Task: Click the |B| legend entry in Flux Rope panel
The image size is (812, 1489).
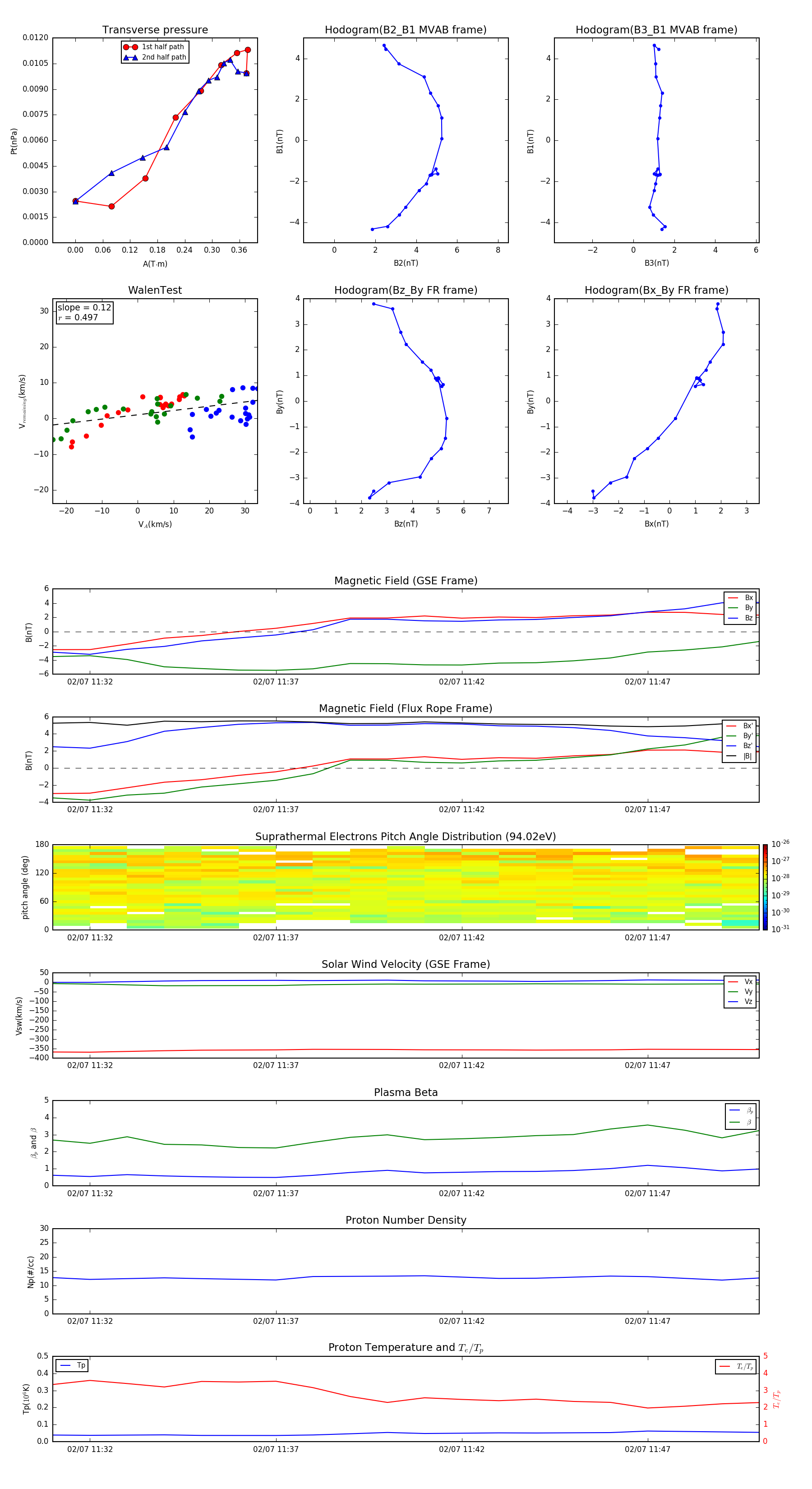Action: click(x=740, y=757)
